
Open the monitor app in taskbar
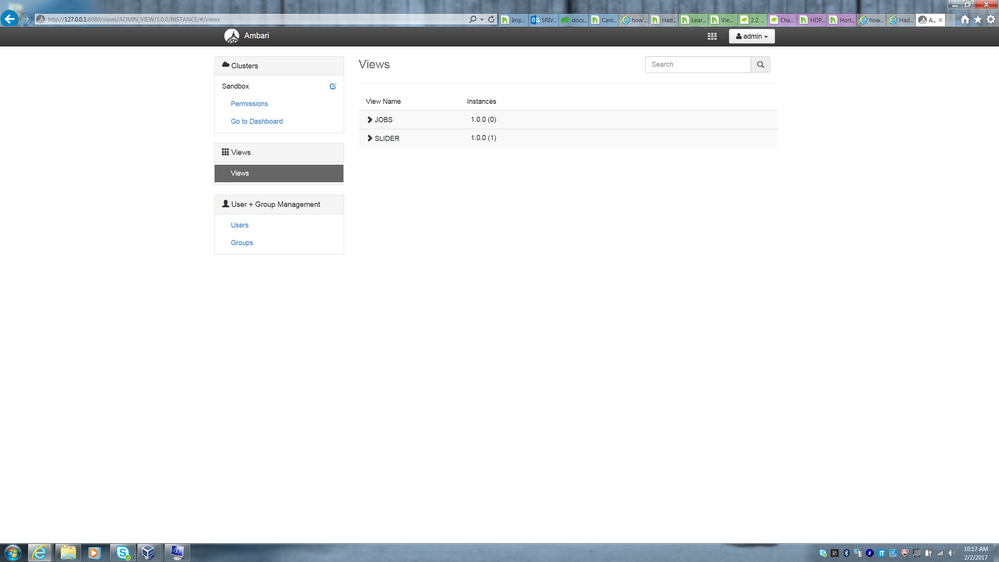[176, 552]
